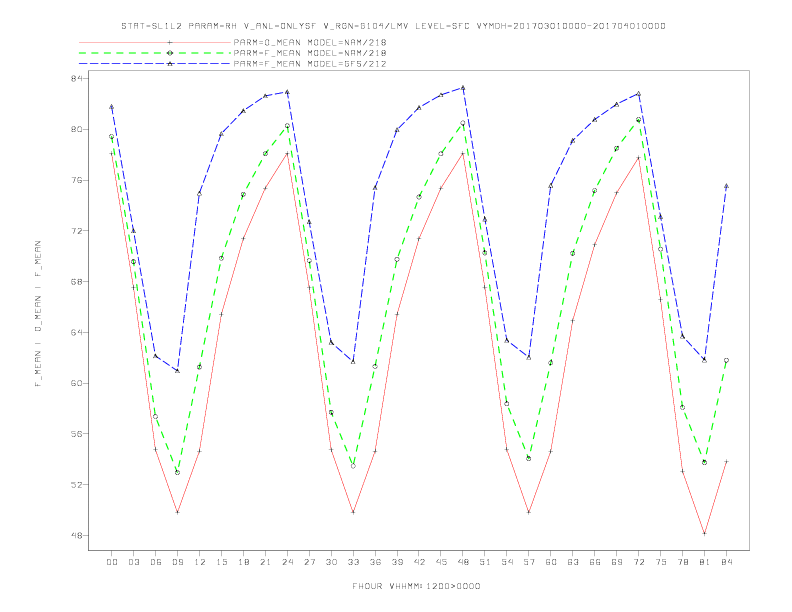Image resolution: width=792 pixels, height=612 pixels.
Task: Click the green dashed line legend sample
Action: coord(155,53)
